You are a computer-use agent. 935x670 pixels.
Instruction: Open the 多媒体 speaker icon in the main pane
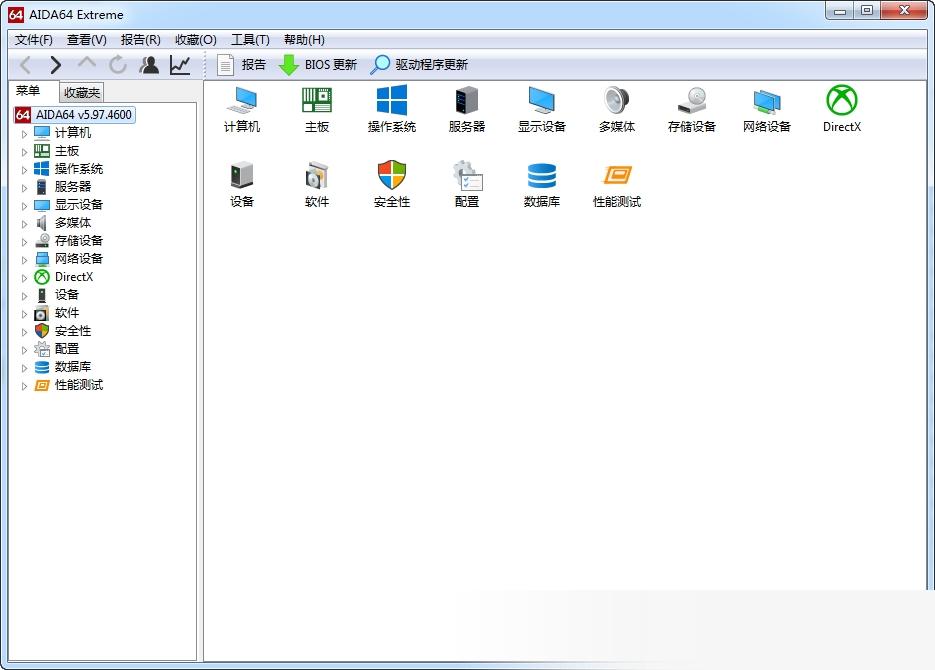617,101
